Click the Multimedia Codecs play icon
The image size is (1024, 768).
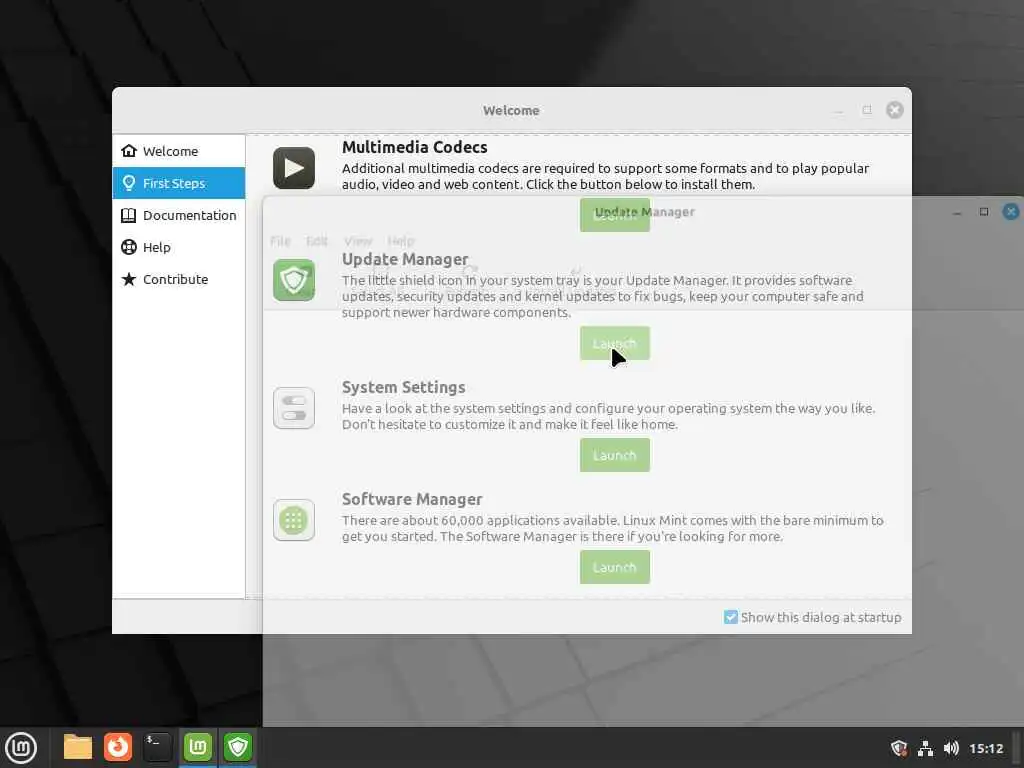293,168
